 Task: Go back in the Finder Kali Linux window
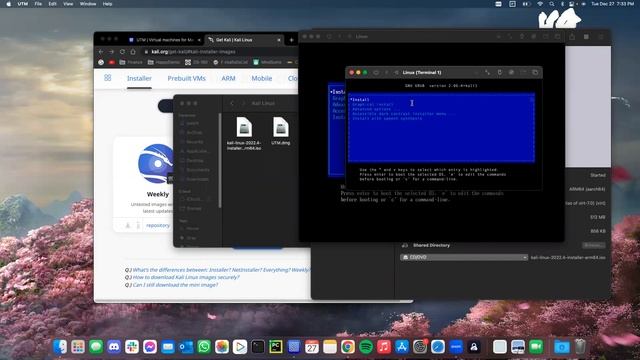click(x=232, y=103)
